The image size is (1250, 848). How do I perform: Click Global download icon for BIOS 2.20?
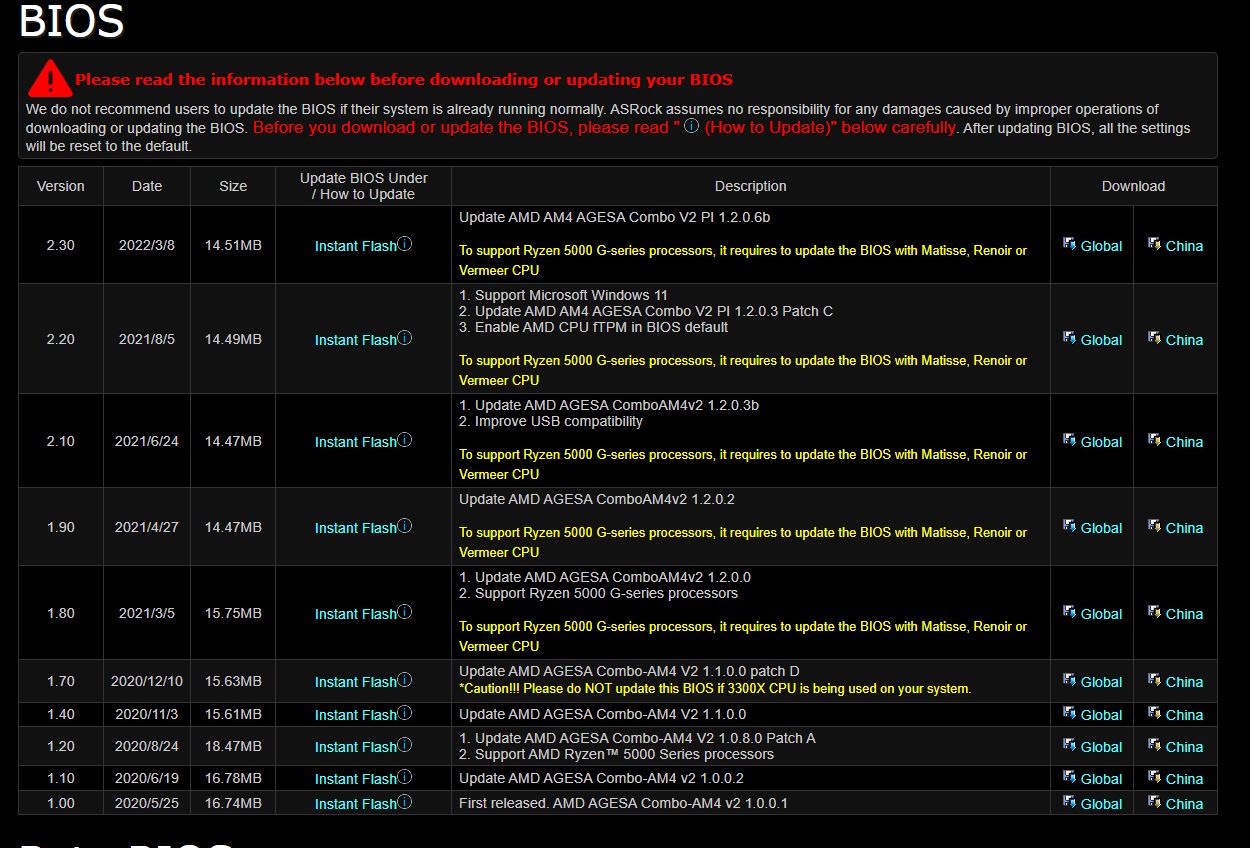click(1069, 338)
